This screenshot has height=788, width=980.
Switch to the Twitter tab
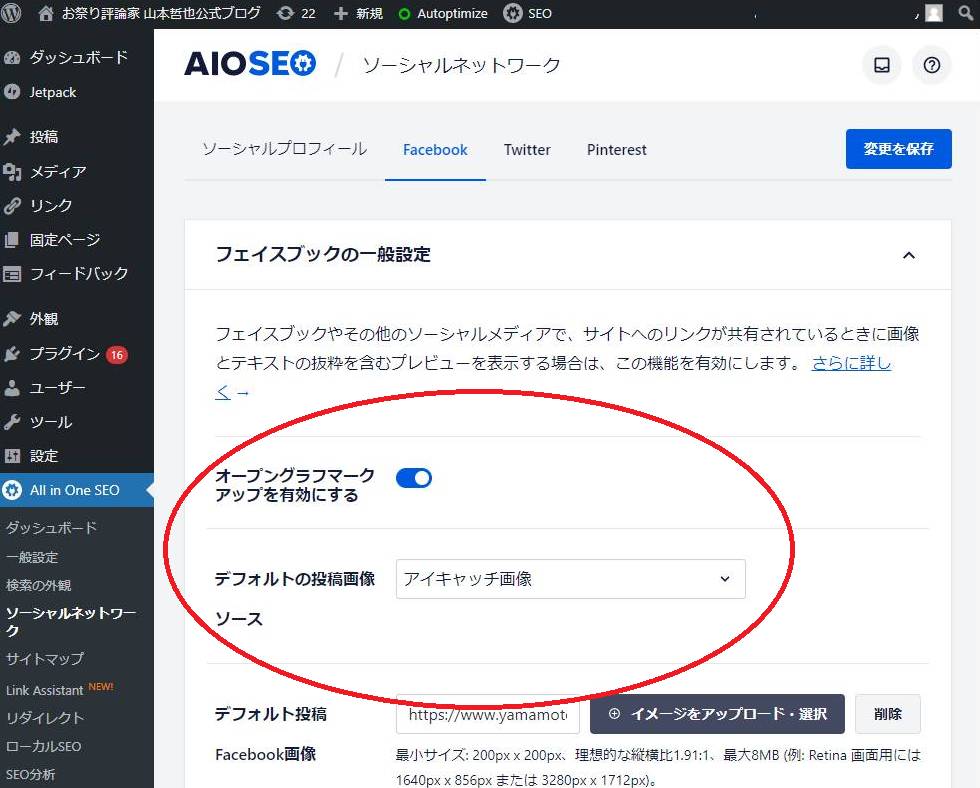(527, 150)
